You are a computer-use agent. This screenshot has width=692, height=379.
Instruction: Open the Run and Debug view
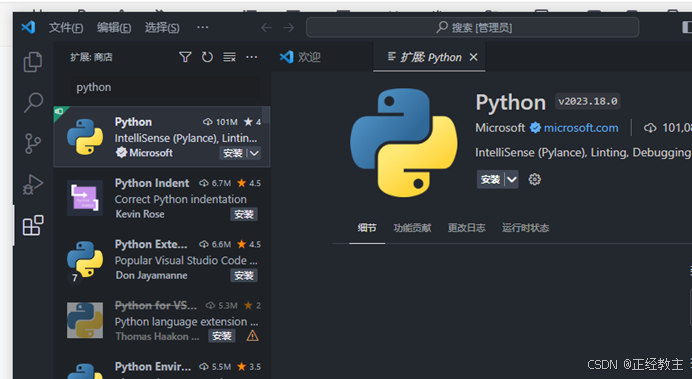tap(33, 184)
